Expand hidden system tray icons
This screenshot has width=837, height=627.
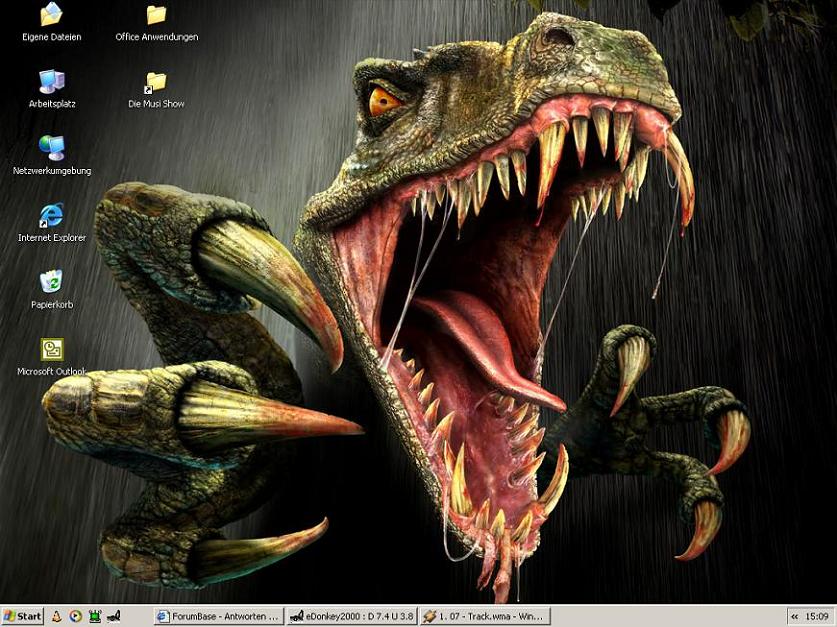coord(794,616)
